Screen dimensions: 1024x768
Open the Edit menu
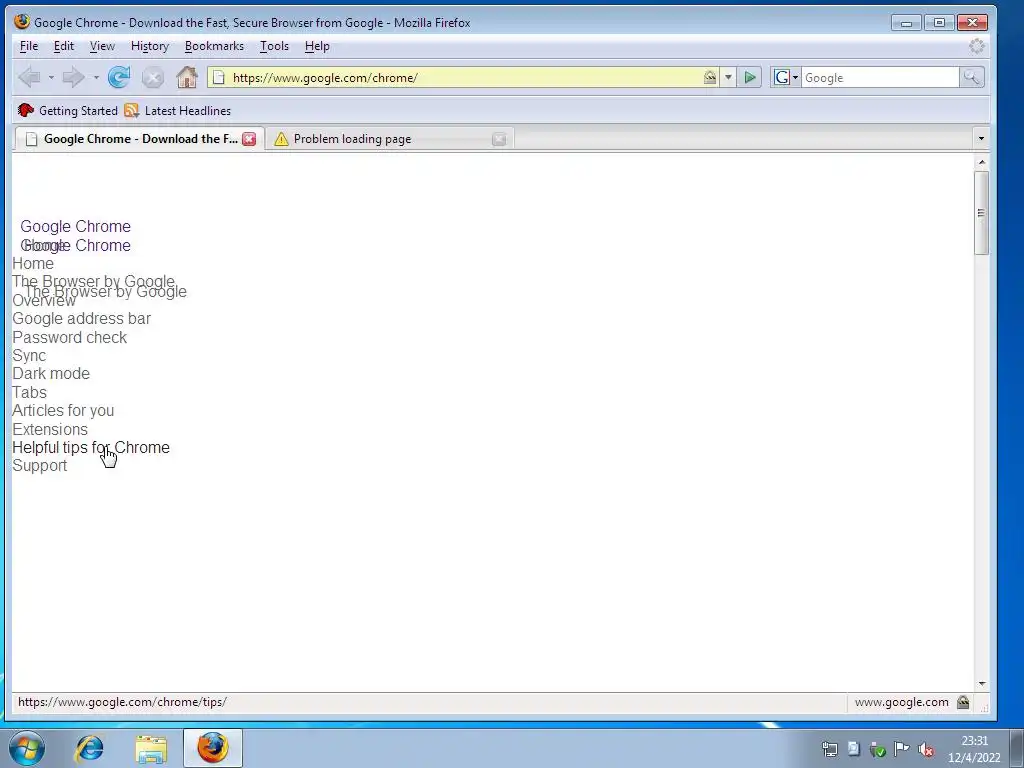[63, 46]
